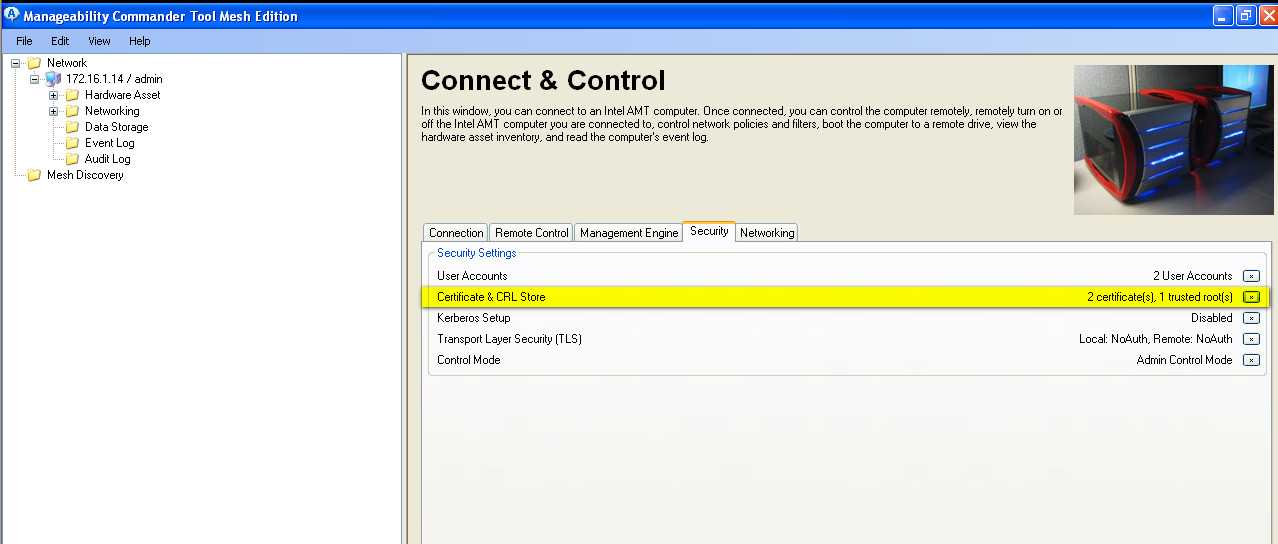The width and height of the screenshot is (1278, 544).
Task: Collapse the Network tree node
Action: point(16,63)
